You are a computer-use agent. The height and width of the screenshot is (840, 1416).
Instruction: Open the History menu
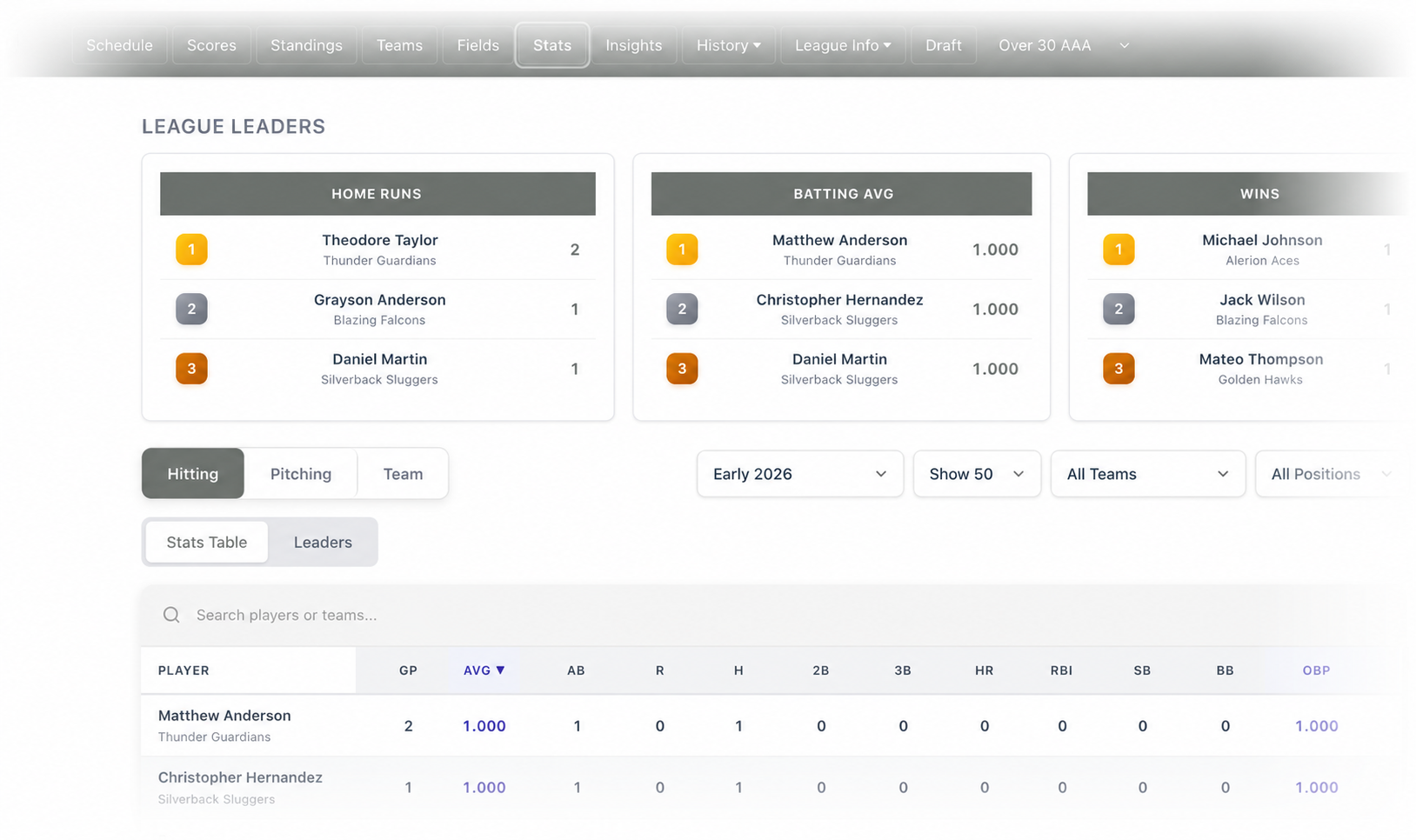(729, 45)
